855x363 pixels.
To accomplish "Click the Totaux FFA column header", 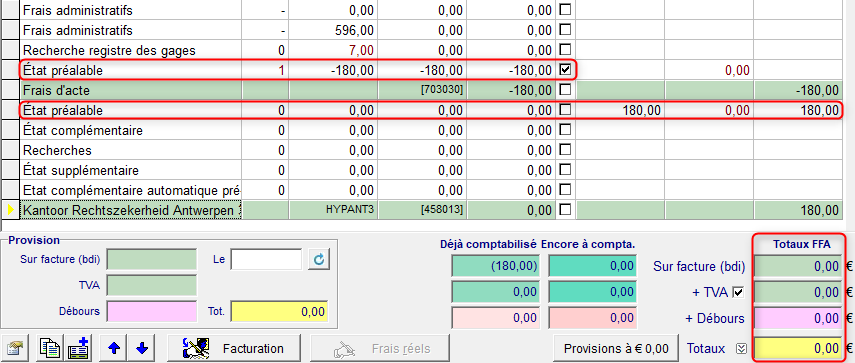I will pyautogui.click(x=802, y=245).
